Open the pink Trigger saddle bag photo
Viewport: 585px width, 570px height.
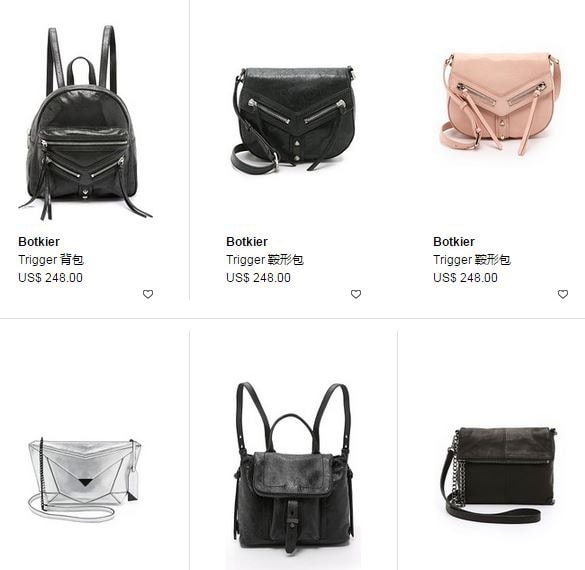coord(500,103)
